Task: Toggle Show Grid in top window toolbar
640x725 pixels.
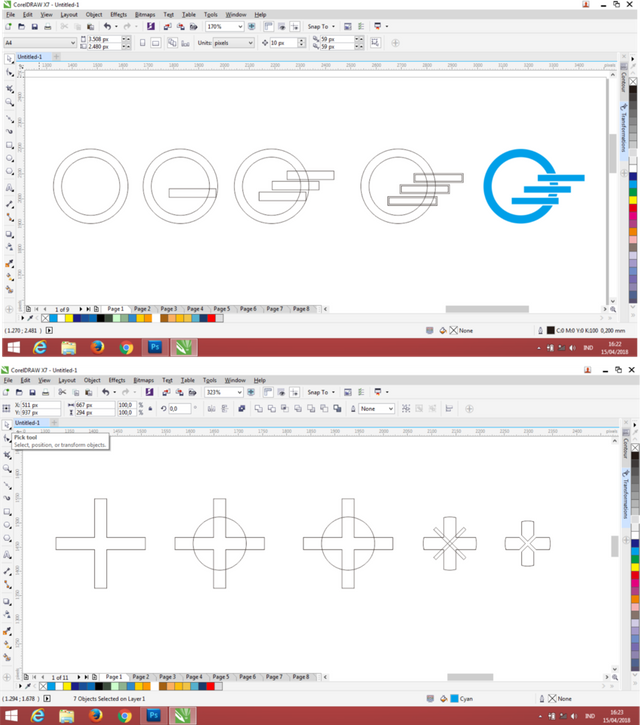Action: pos(281,27)
